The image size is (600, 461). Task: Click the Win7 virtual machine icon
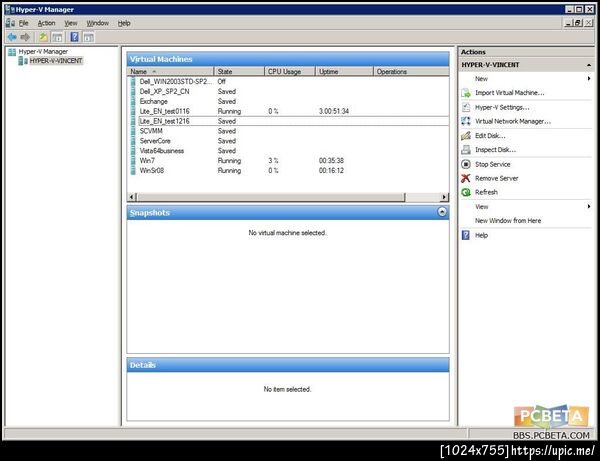[x=133, y=161]
